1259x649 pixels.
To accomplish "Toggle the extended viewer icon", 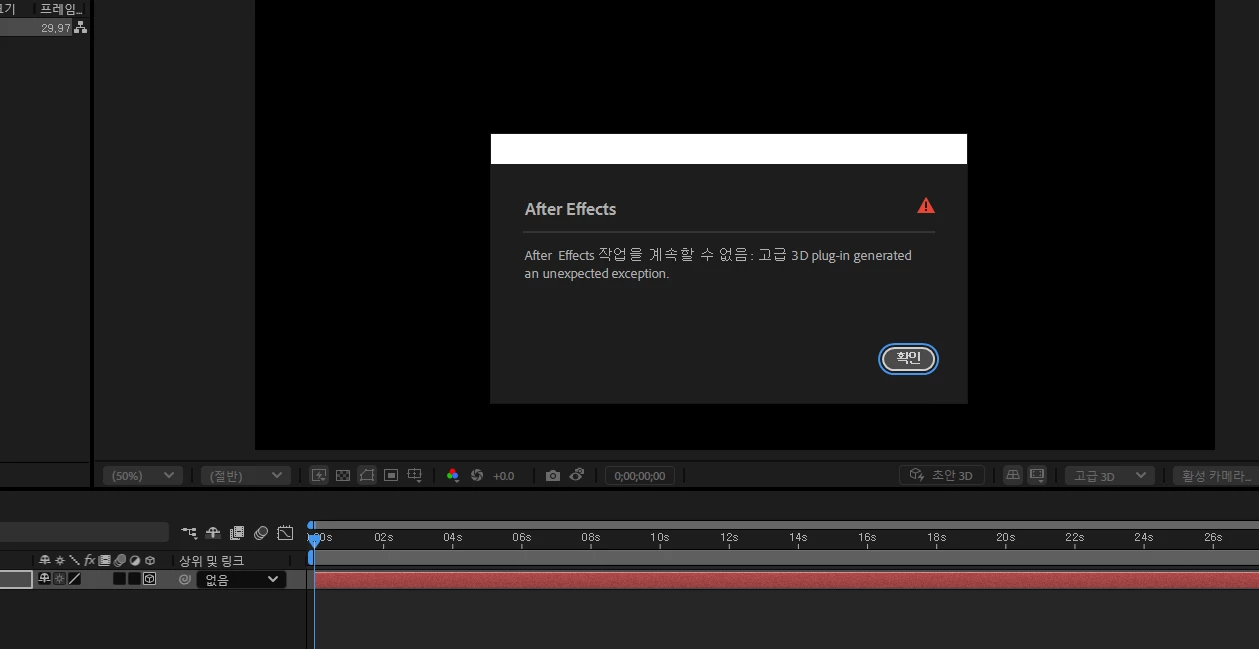I will coord(1037,476).
